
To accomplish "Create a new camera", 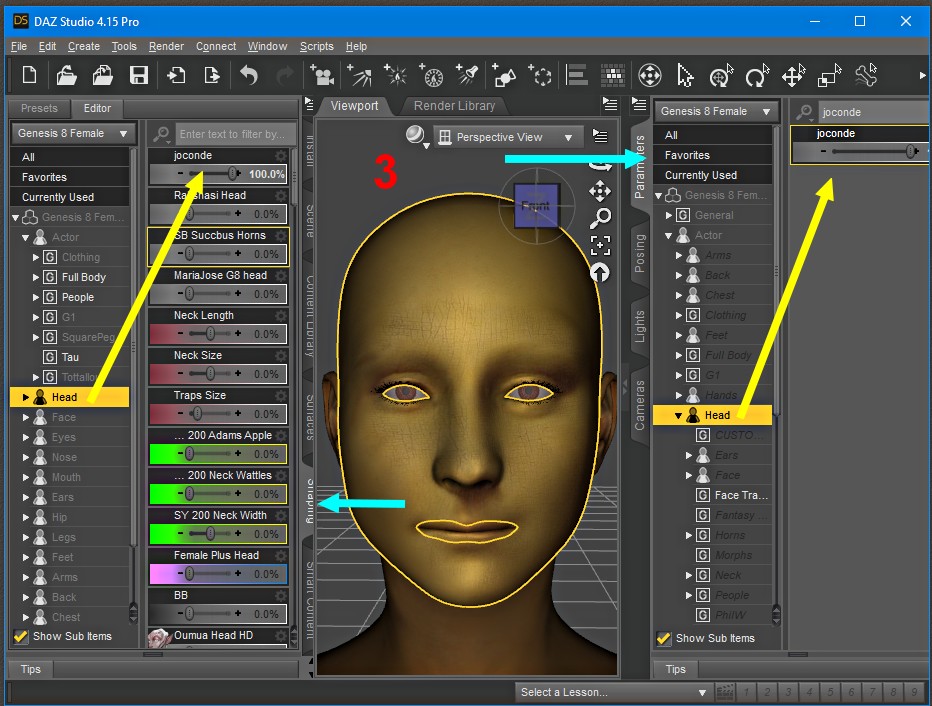I will [322, 75].
